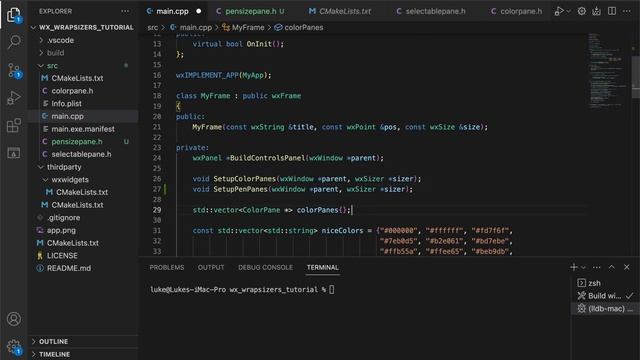Open the OUTPUT panel tab
This screenshot has height=360, width=640.
coord(211,267)
